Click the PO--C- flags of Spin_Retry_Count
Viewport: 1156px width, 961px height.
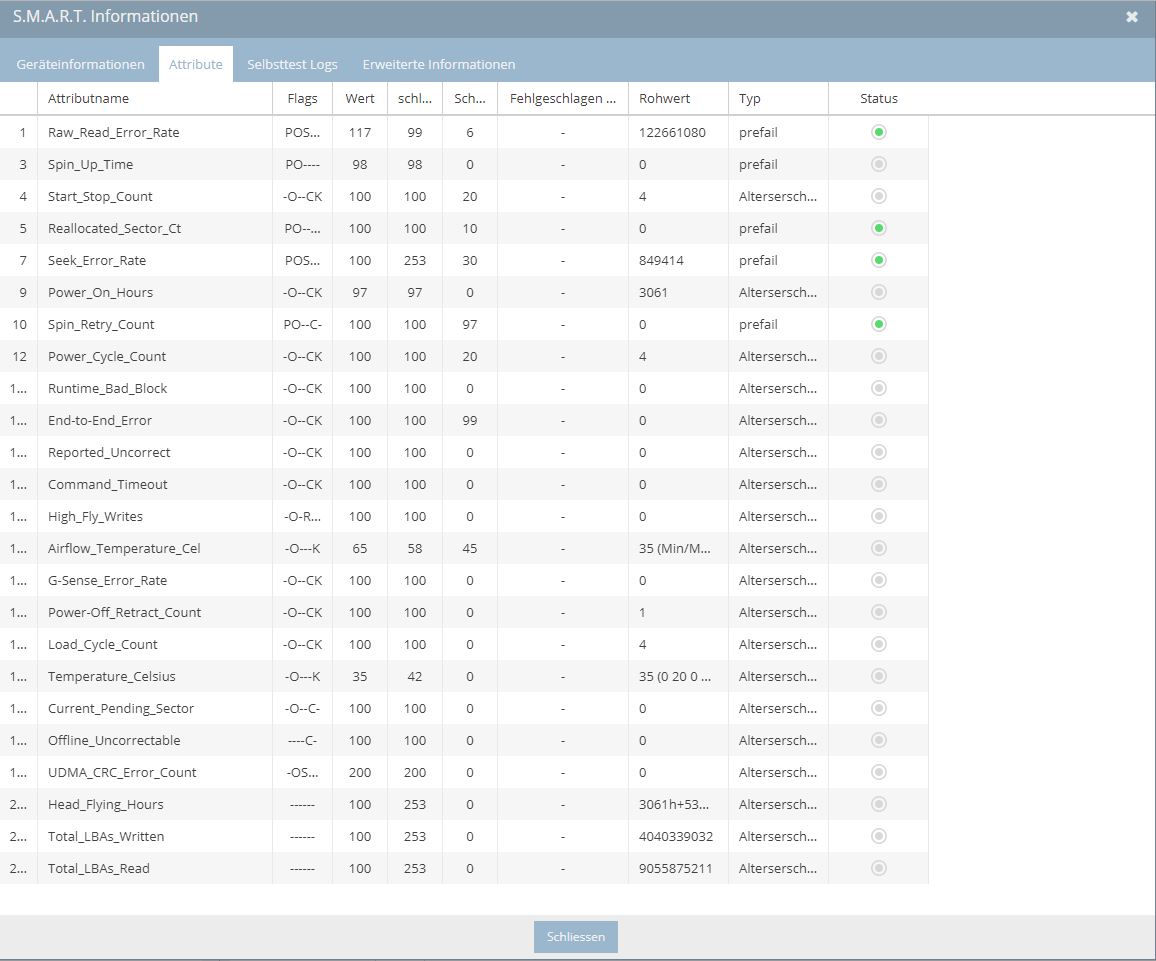pos(302,324)
